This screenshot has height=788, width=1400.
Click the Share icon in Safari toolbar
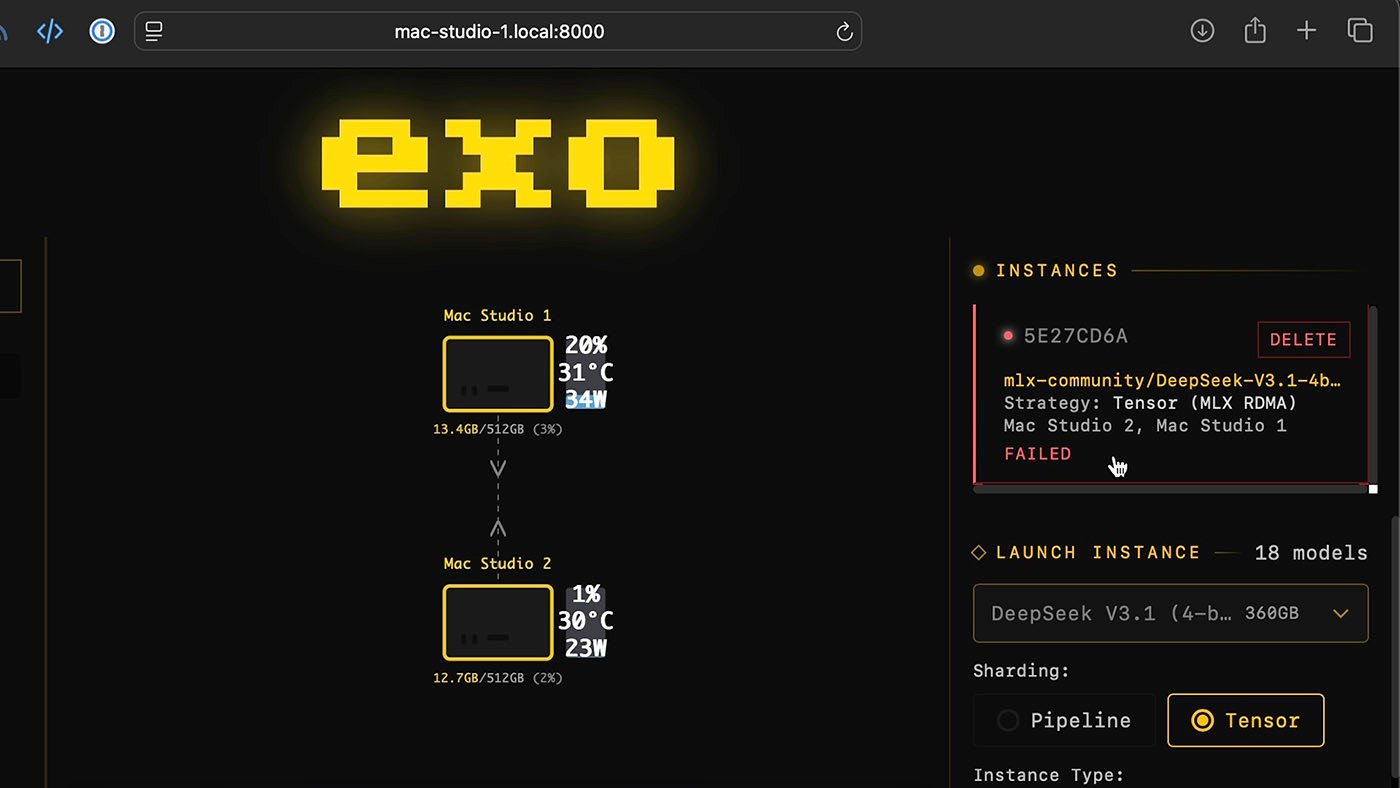pos(1254,30)
